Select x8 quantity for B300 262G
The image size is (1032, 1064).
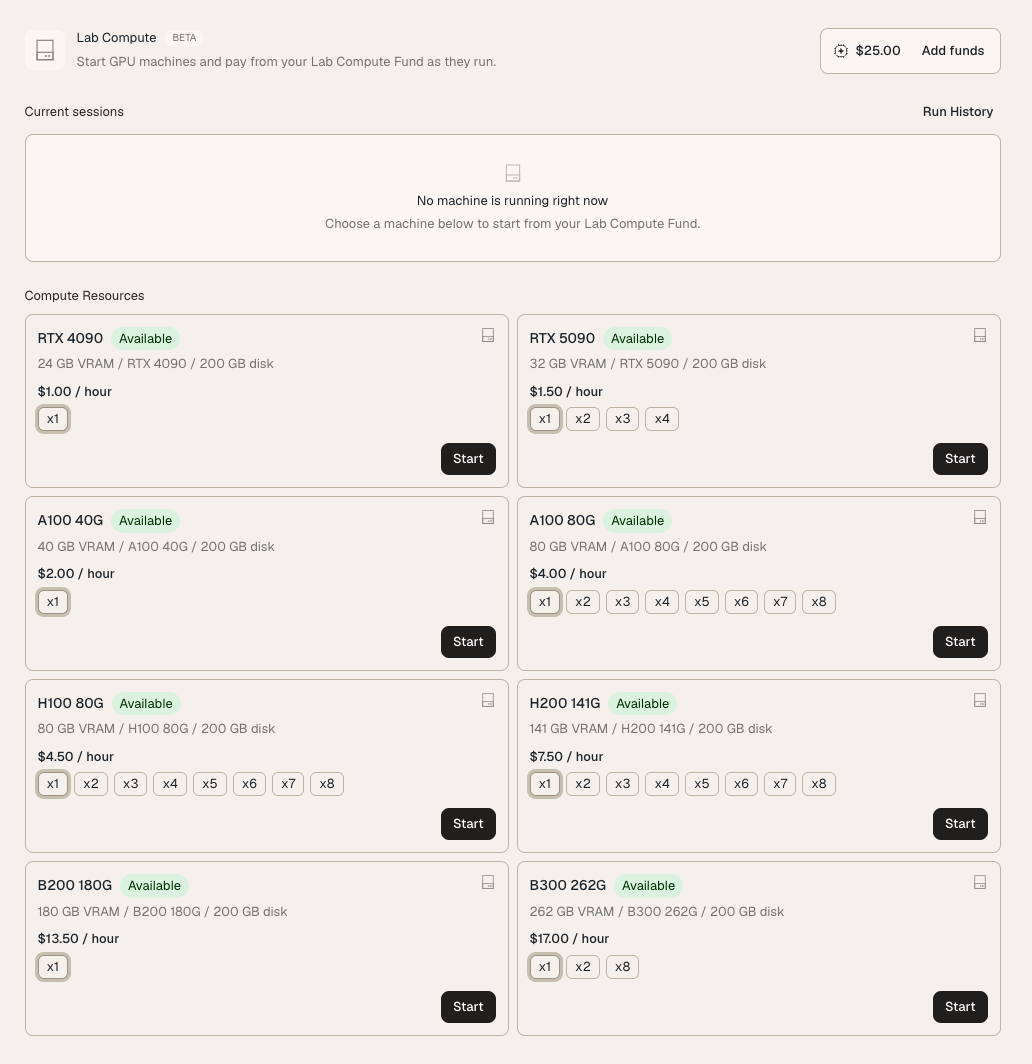coord(622,967)
